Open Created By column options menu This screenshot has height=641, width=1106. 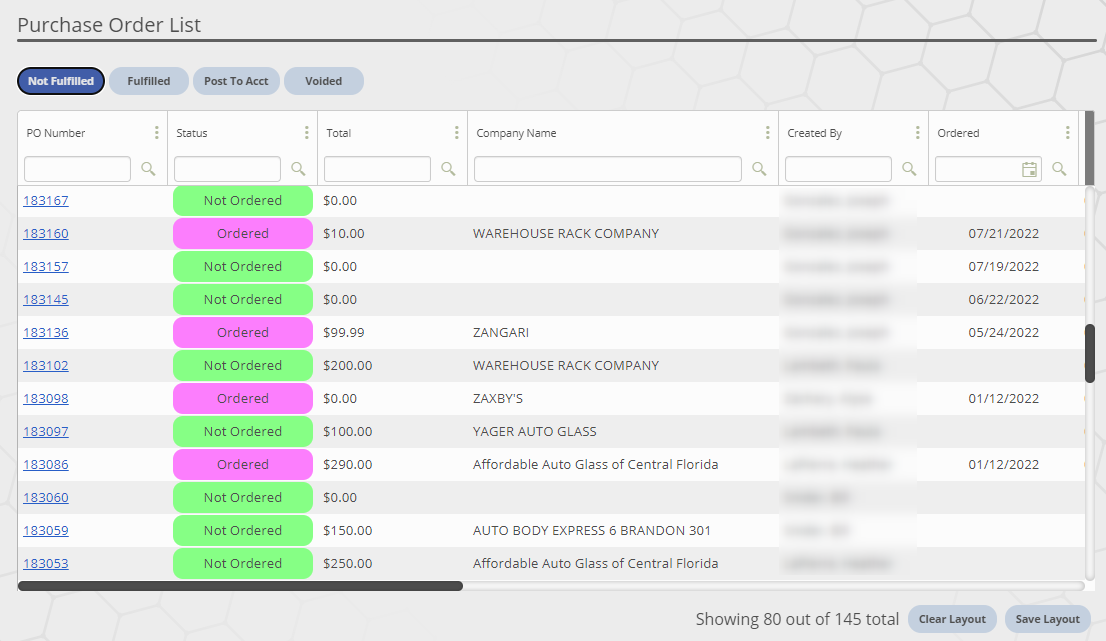918,133
